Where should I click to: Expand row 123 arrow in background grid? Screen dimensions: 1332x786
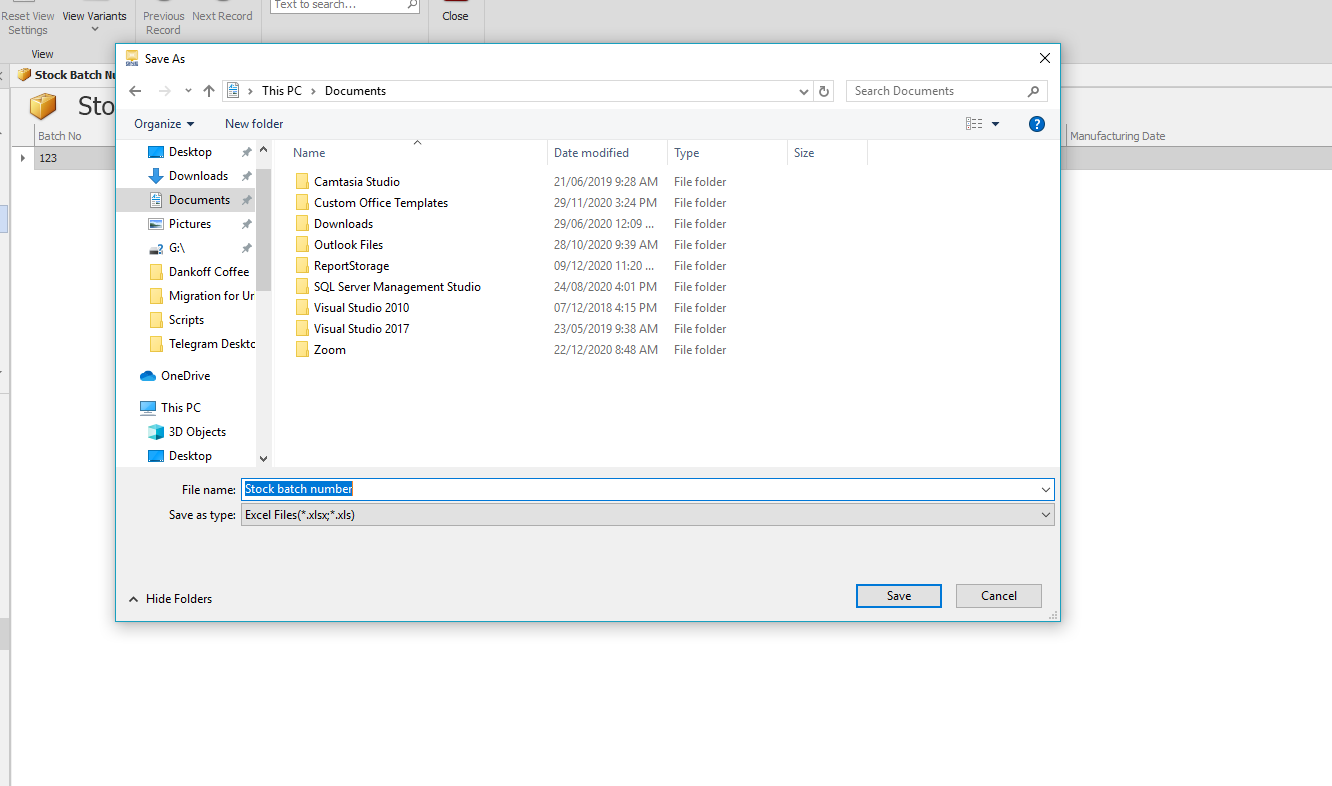pyautogui.click(x=23, y=158)
